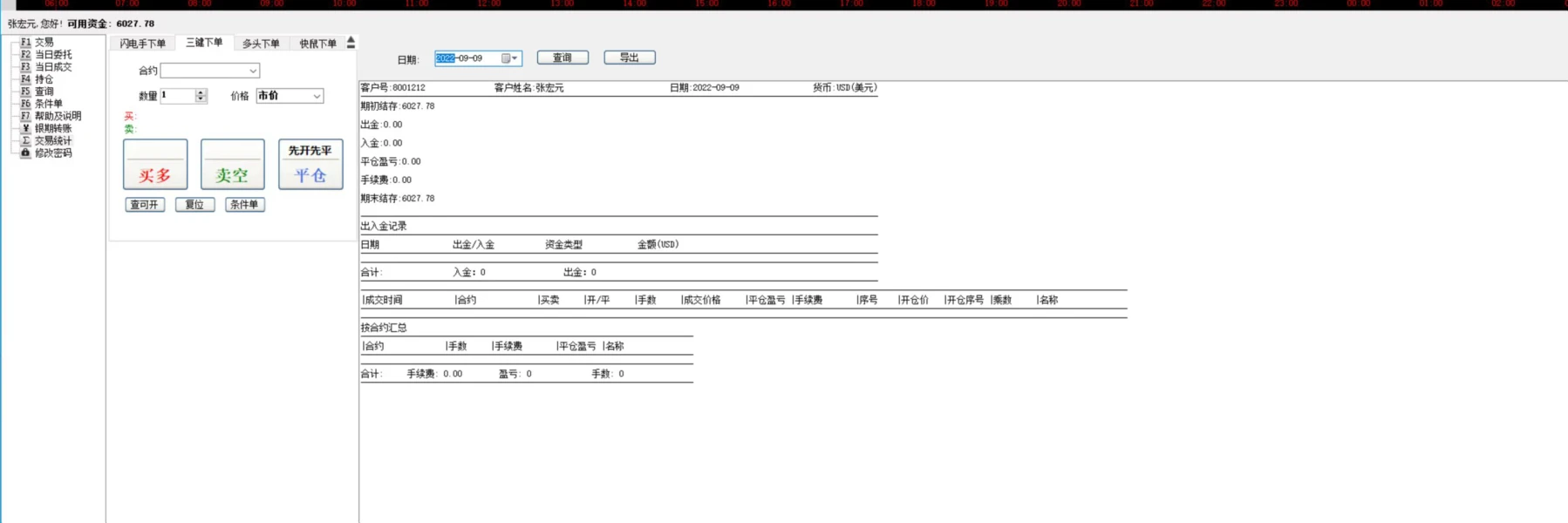Click the Σ icon for 交易统计
The width and height of the screenshot is (1568, 523).
(25, 140)
